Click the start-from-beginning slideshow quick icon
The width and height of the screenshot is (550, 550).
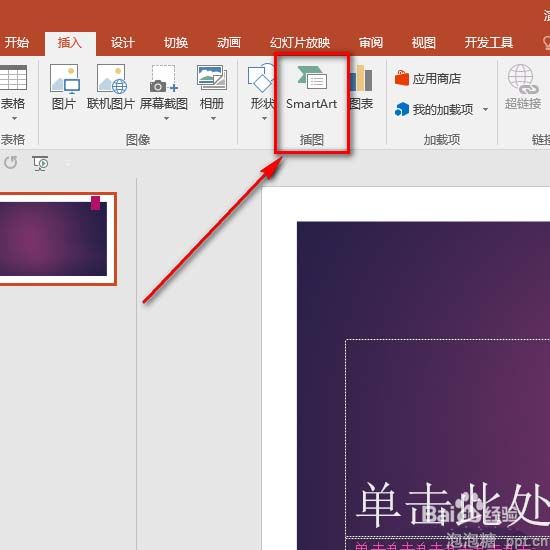coord(40,163)
